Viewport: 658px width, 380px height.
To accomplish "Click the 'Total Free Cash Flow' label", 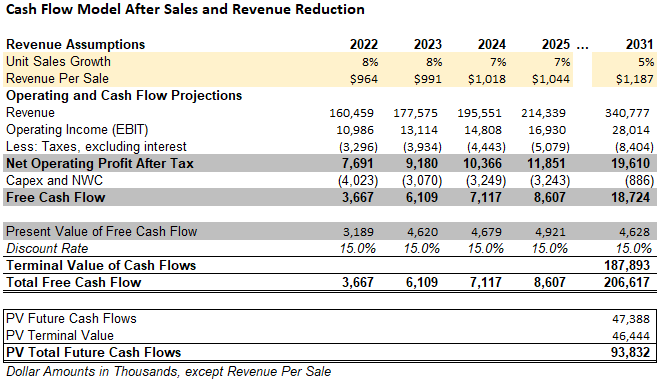I will [x=74, y=282].
